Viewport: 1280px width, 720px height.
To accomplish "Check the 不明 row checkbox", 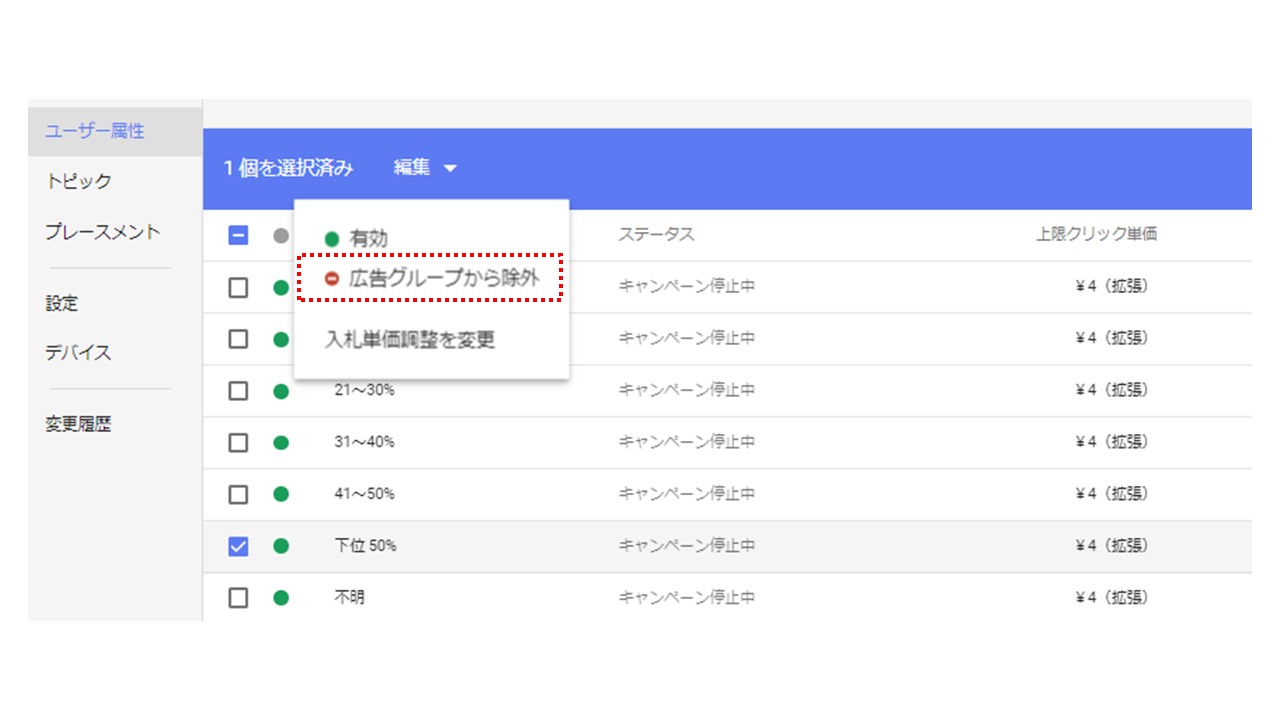I will tap(238, 598).
